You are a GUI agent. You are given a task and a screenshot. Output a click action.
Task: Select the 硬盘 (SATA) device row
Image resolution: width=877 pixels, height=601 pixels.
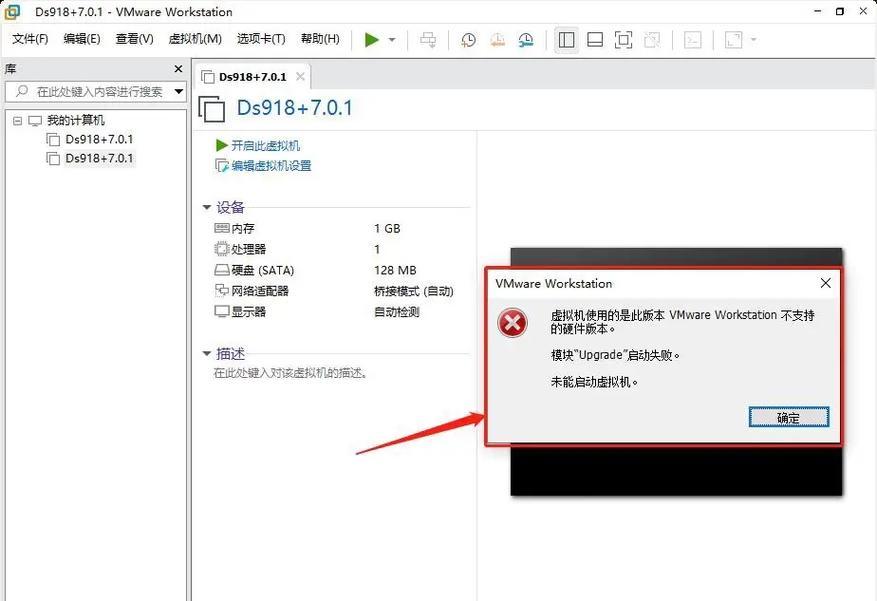click(x=262, y=271)
